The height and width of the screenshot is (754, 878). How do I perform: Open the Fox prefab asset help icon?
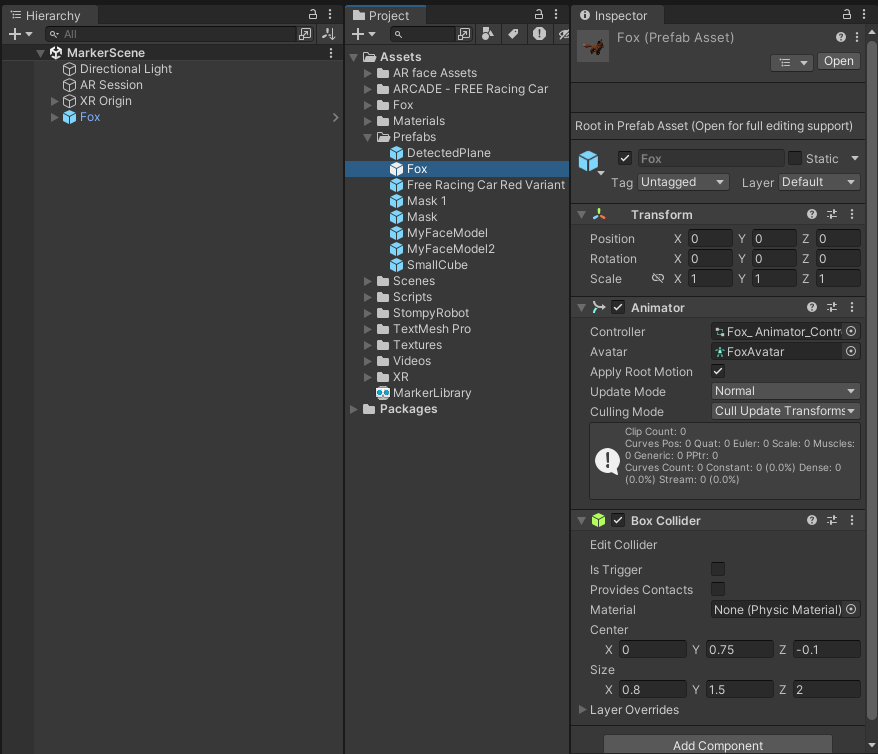click(840, 37)
